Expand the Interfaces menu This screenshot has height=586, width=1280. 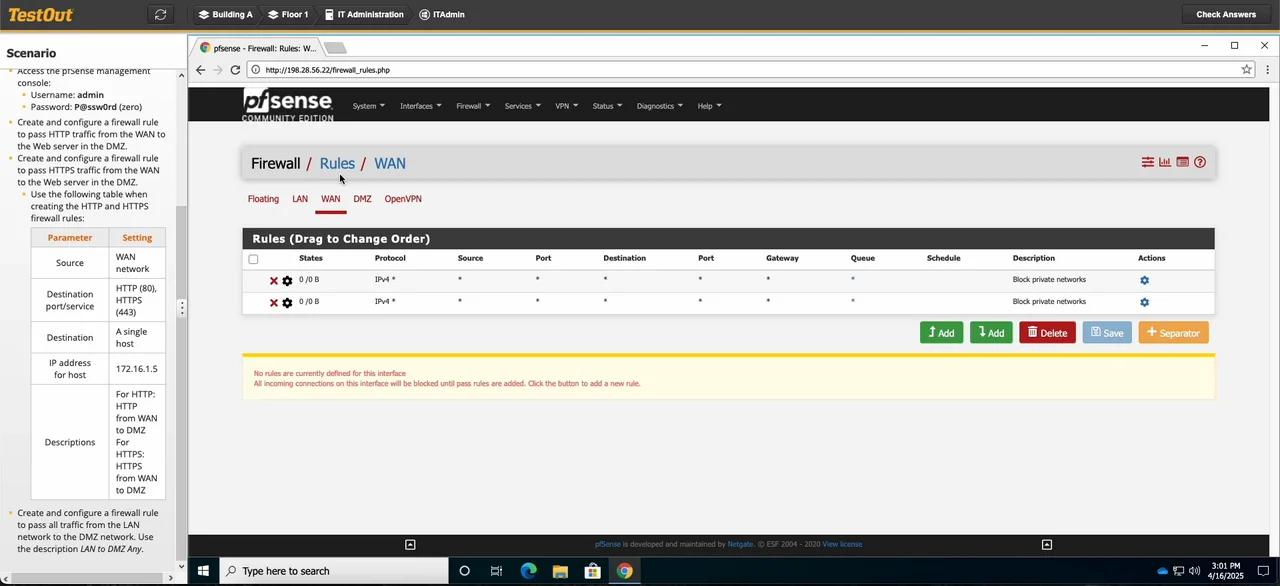click(x=419, y=105)
